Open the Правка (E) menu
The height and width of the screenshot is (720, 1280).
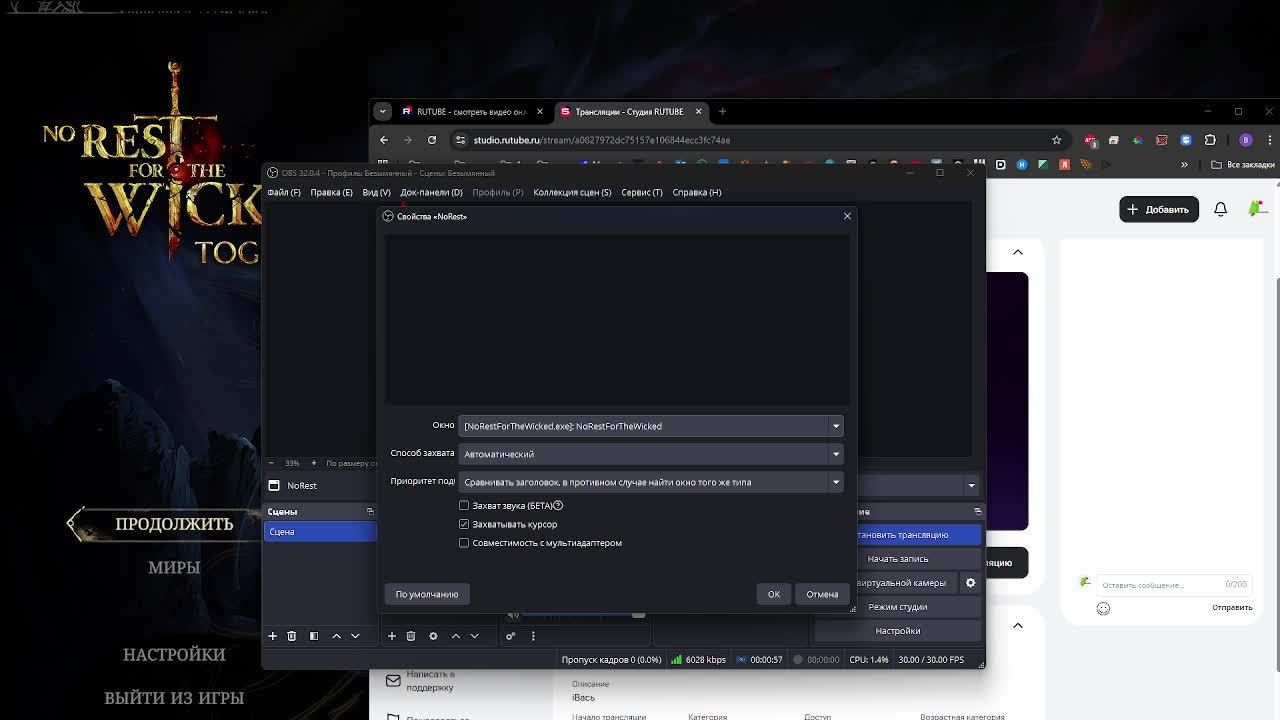point(331,192)
